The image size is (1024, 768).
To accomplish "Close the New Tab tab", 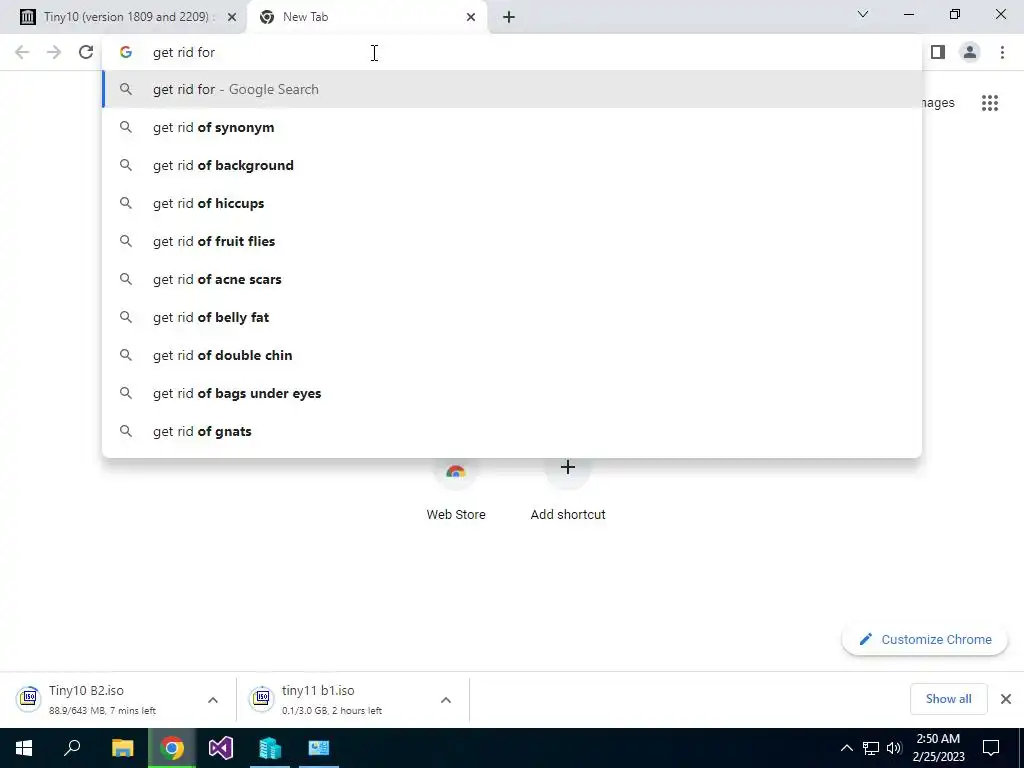I will (x=471, y=17).
